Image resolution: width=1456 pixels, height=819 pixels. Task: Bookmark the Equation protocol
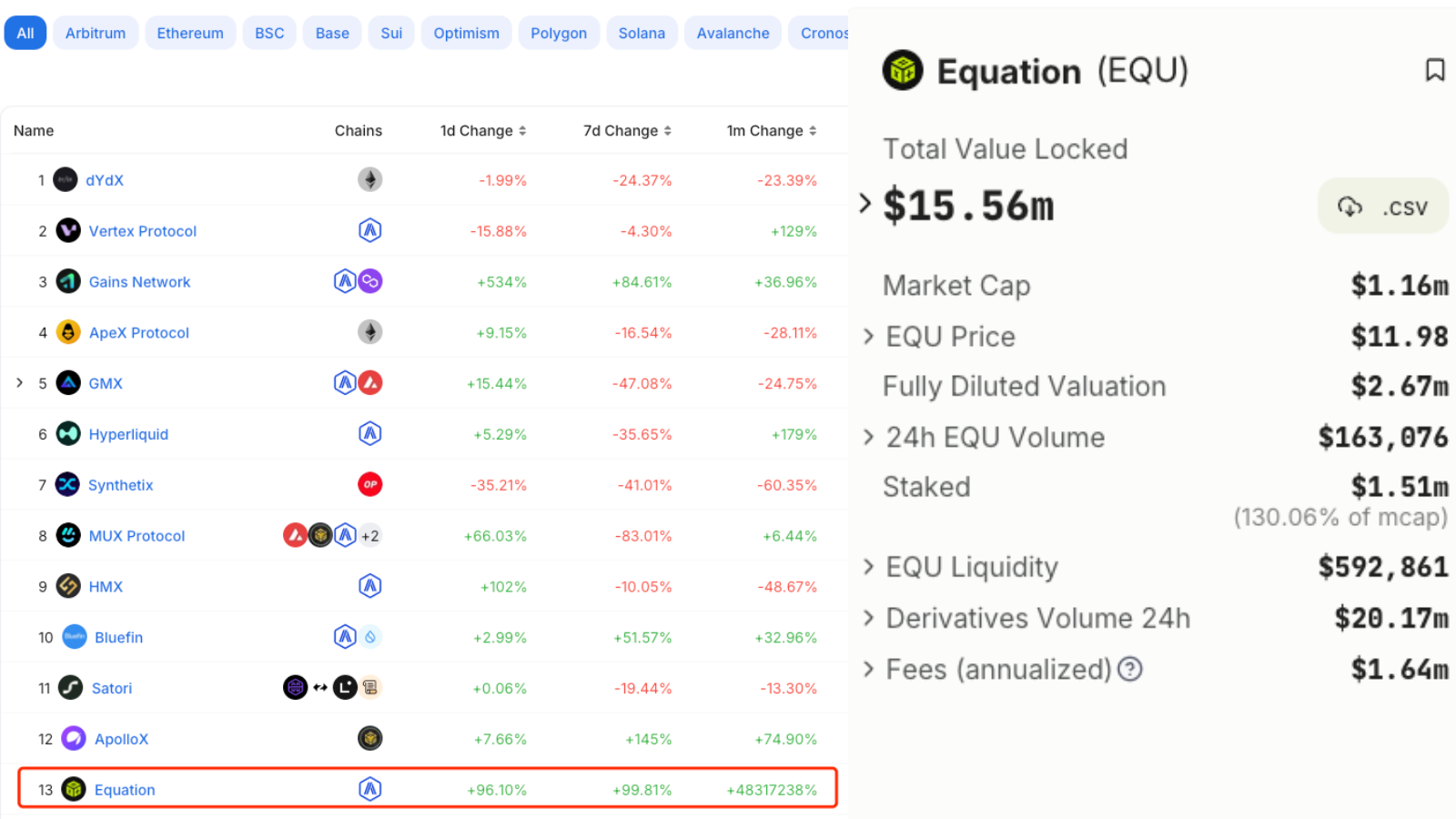(1435, 70)
